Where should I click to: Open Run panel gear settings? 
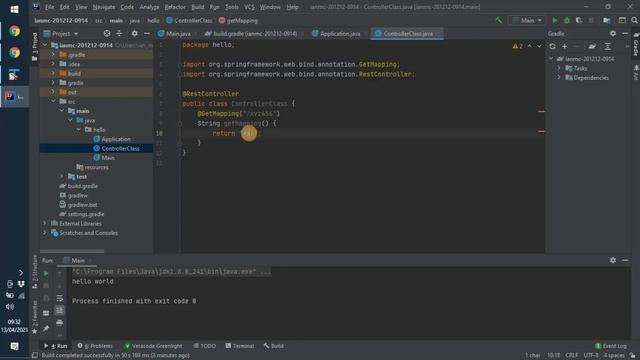click(x=613, y=260)
